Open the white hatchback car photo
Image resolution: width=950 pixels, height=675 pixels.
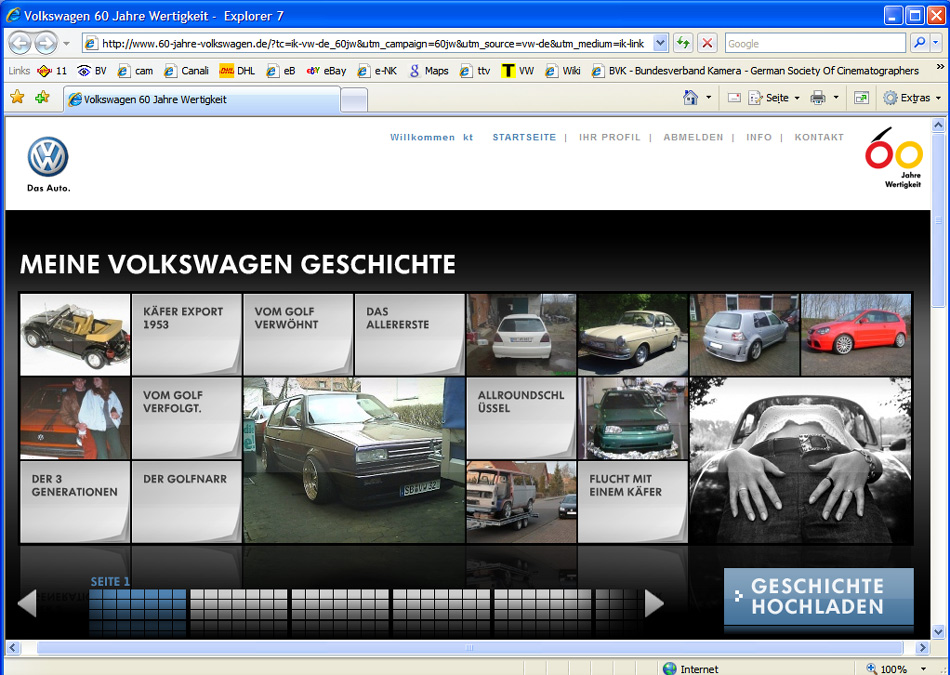click(x=521, y=334)
